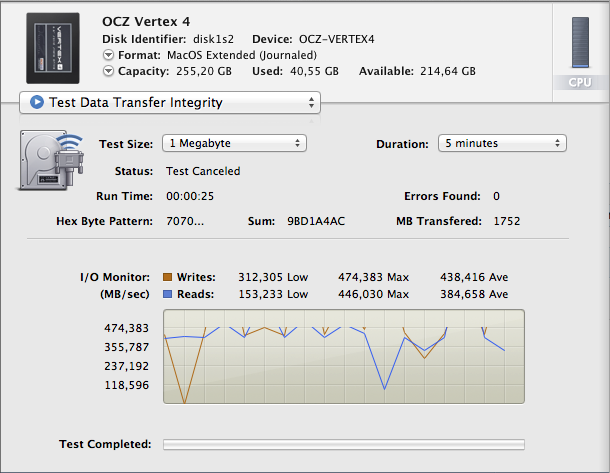Click the hard drive connector test icon
Viewport: 610px width, 473px height.
pos(51,160)
